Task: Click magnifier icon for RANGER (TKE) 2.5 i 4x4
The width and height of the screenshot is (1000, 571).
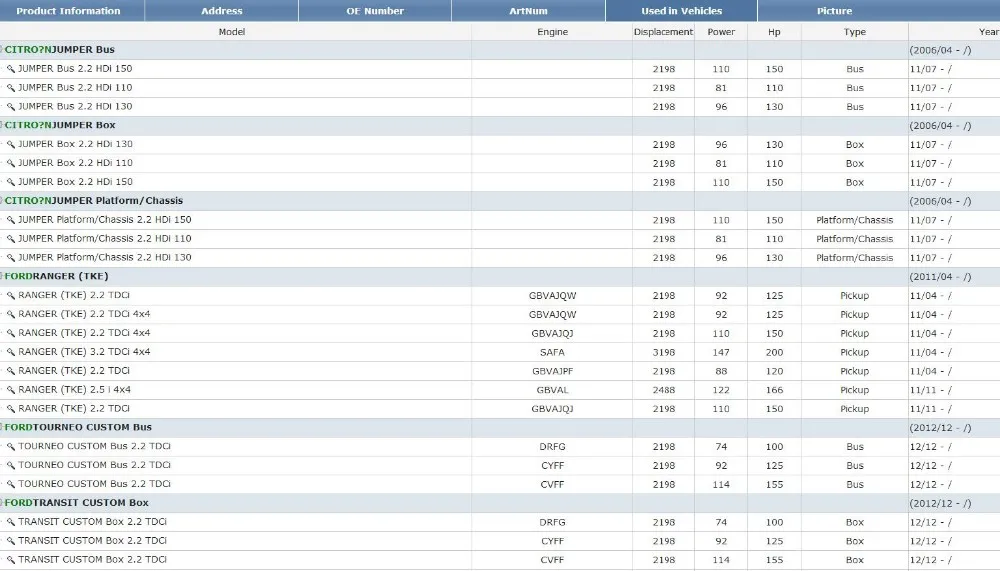Action: pos(11,390)
